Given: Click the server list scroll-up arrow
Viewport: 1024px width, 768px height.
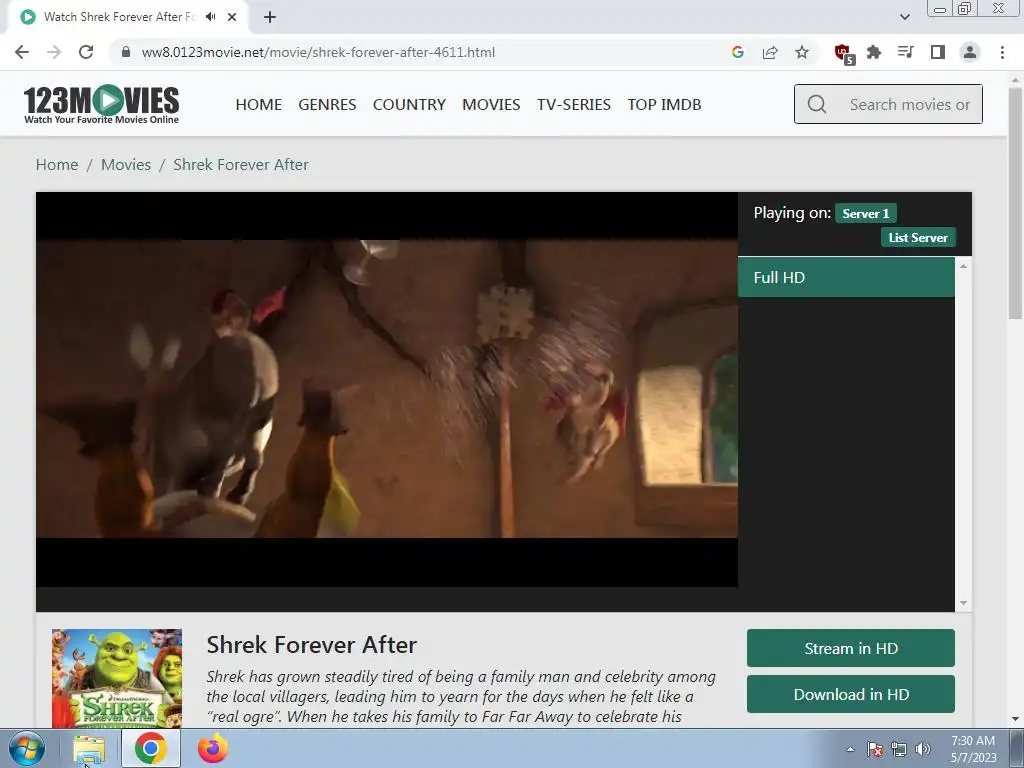Looking at the screenshot, I should point(963,266).
